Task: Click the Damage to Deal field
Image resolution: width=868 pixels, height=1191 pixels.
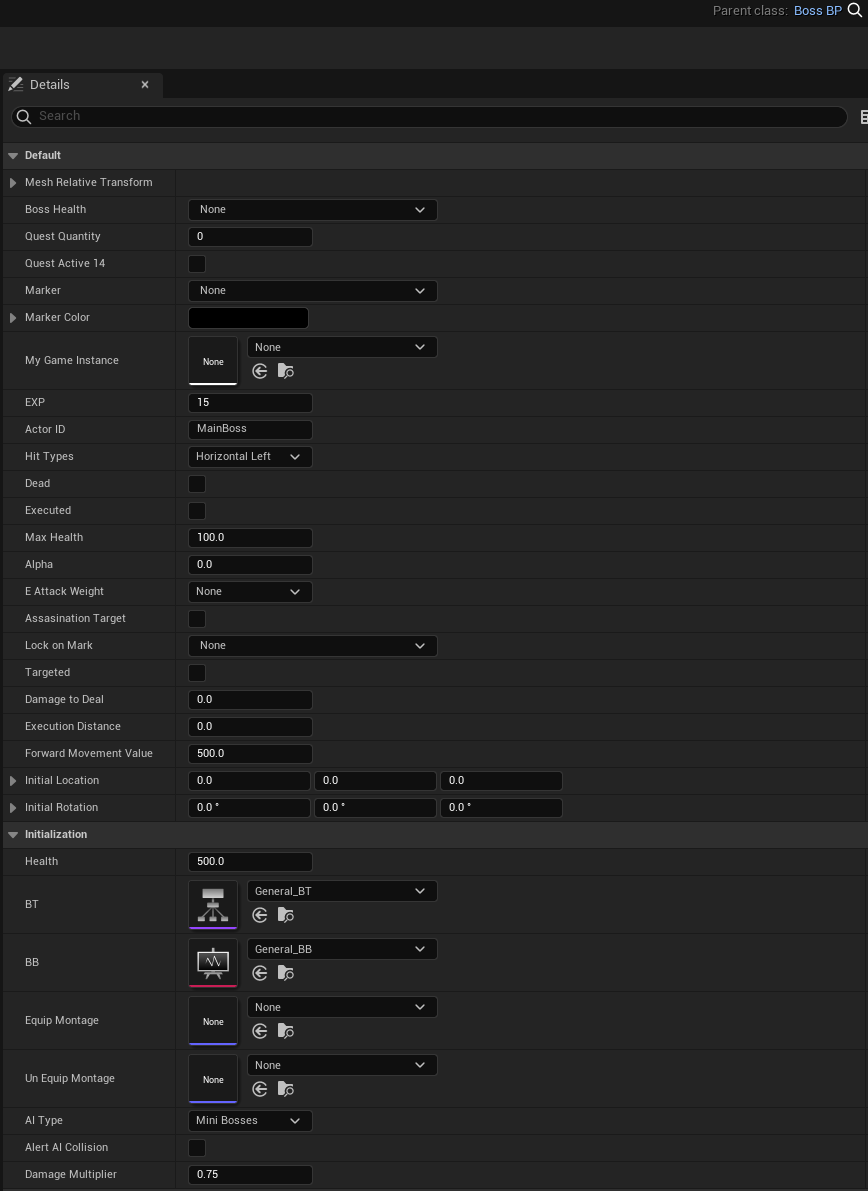Action: (250, 700)
